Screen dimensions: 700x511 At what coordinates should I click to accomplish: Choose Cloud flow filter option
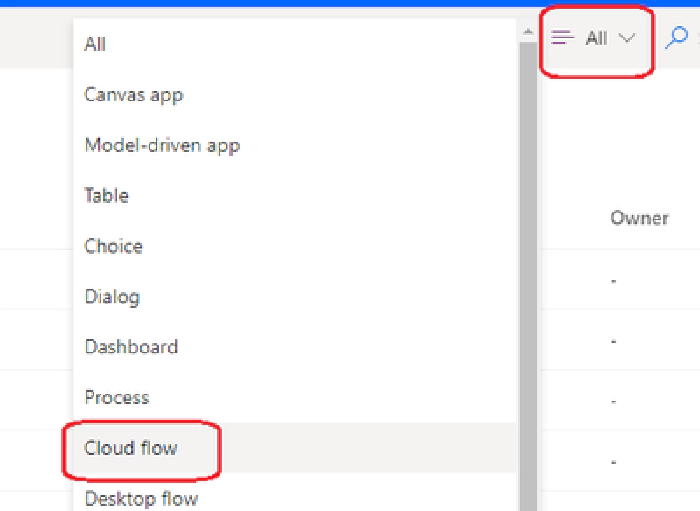[x=295, y=448]
